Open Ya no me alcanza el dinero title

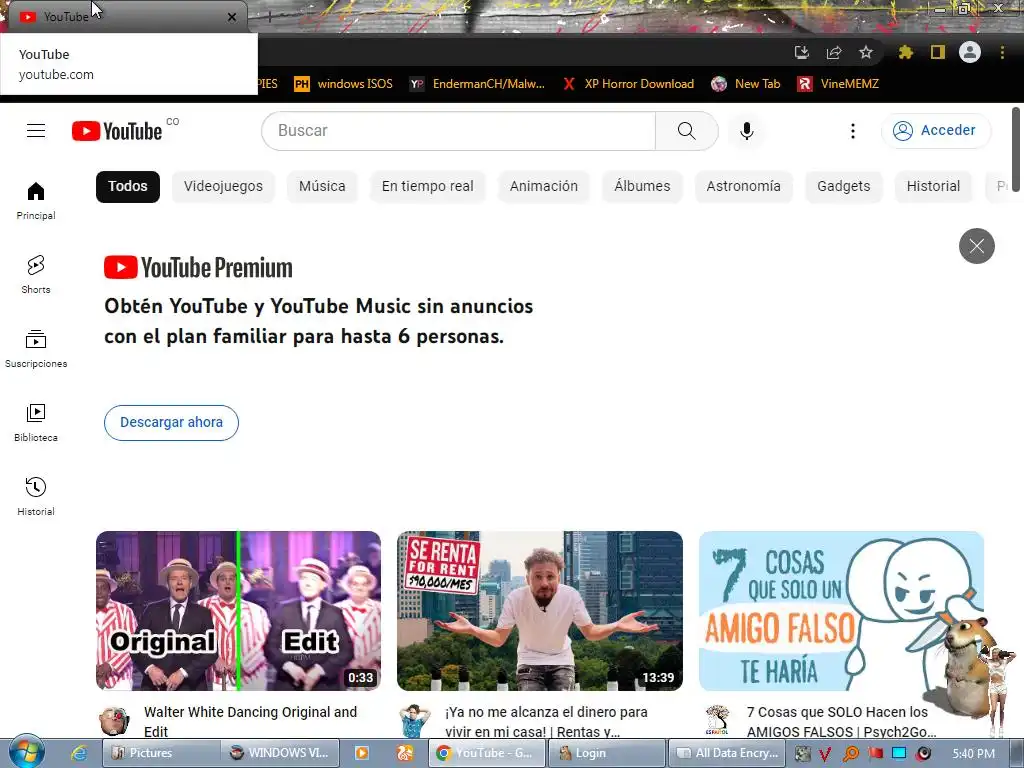546,722
